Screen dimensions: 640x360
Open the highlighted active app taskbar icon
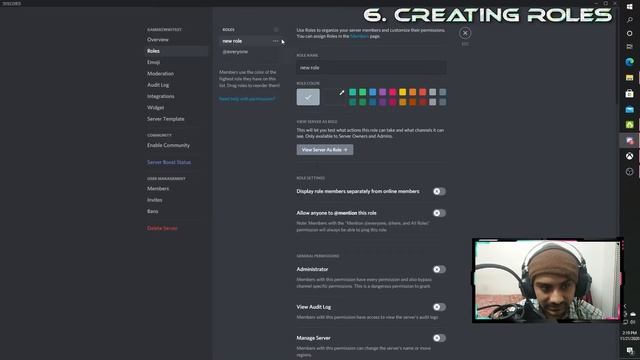pyautogui.click(x=629, y=140)
